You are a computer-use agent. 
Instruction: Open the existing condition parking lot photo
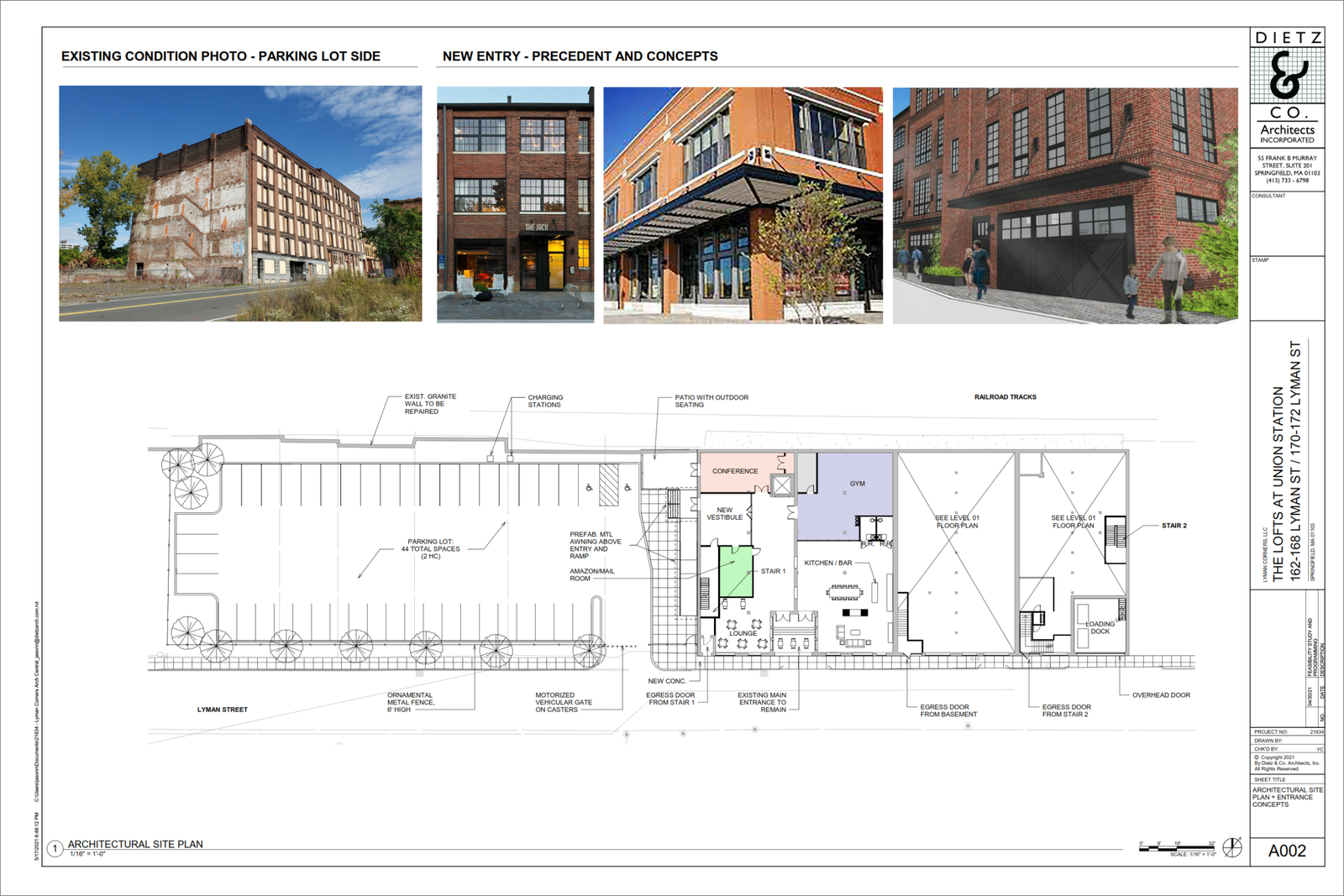point(240,203)
